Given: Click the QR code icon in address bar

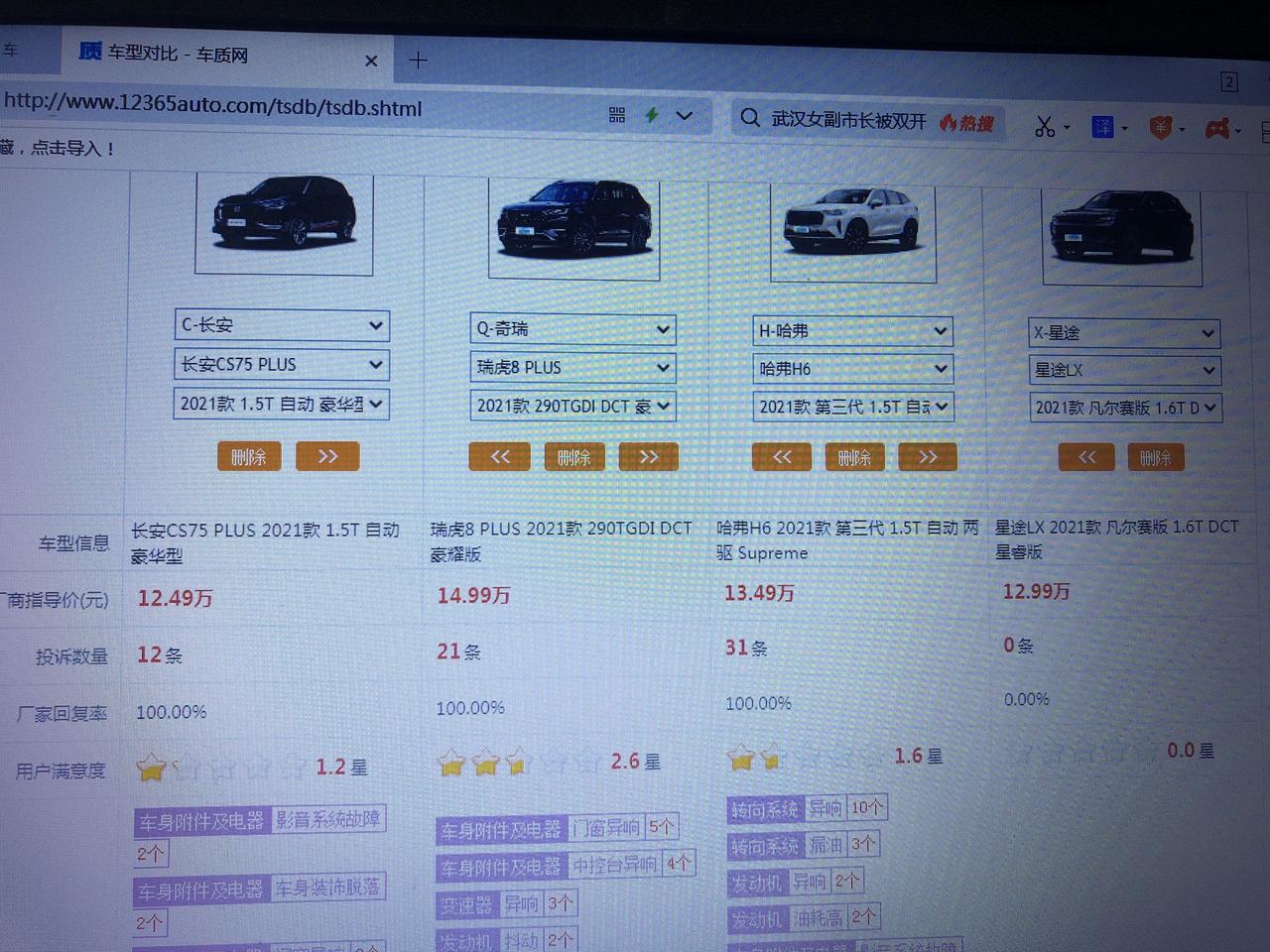Looking at the screenshot, I should (617, 115).
